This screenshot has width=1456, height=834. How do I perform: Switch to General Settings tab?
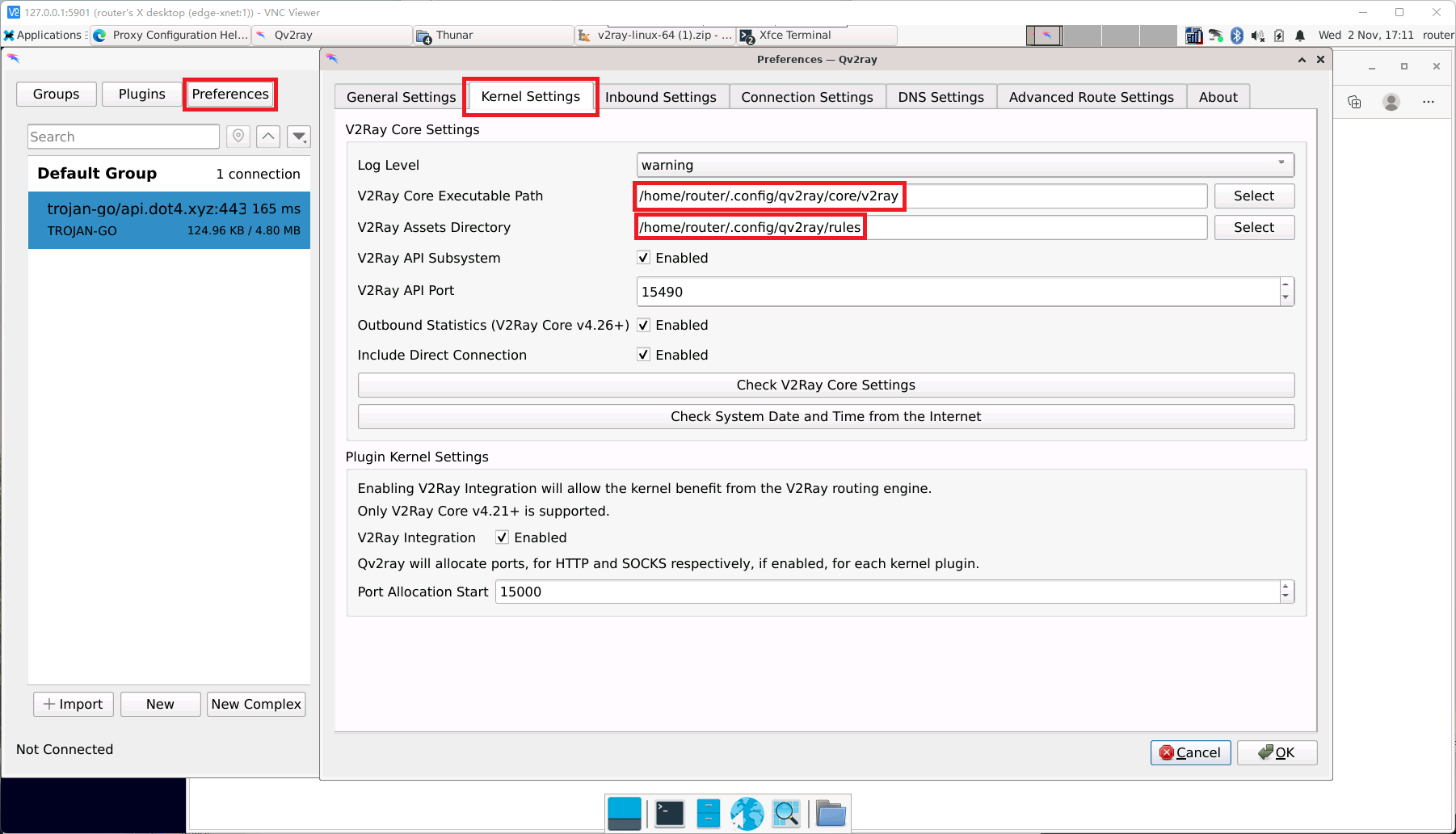tap(401, 97)
